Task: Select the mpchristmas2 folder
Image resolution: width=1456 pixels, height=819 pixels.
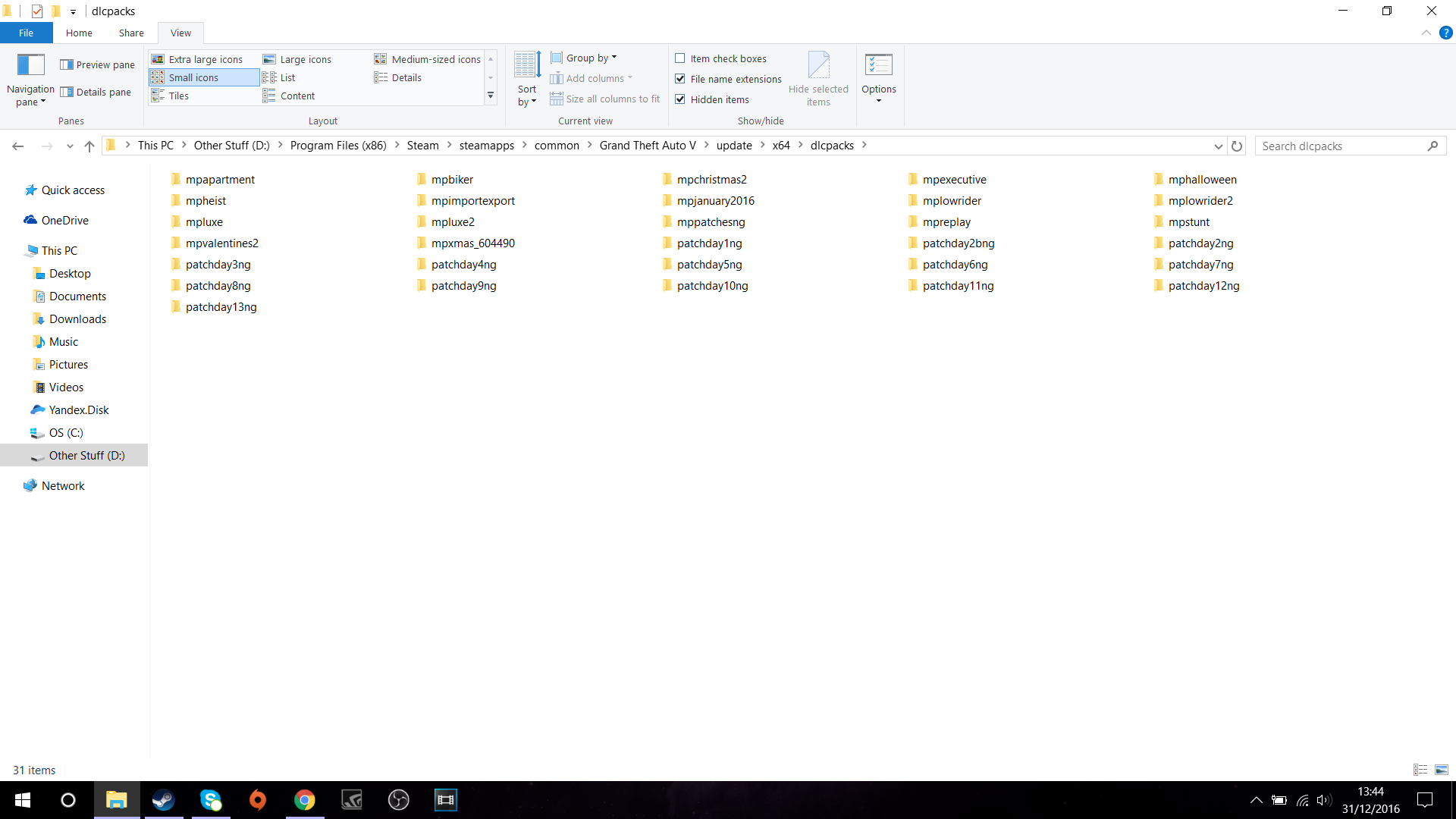Action: 705,180
